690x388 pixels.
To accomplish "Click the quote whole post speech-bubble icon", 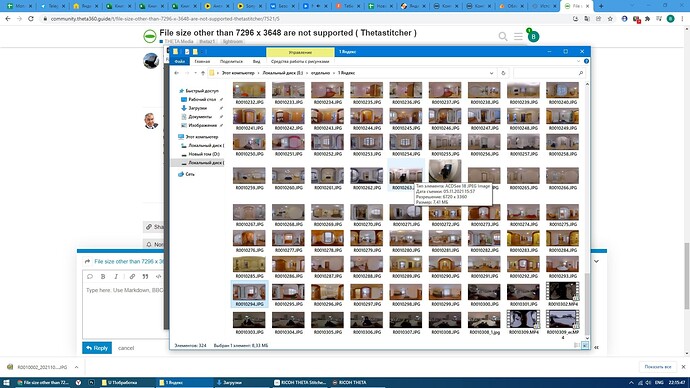I will [90, 277].
